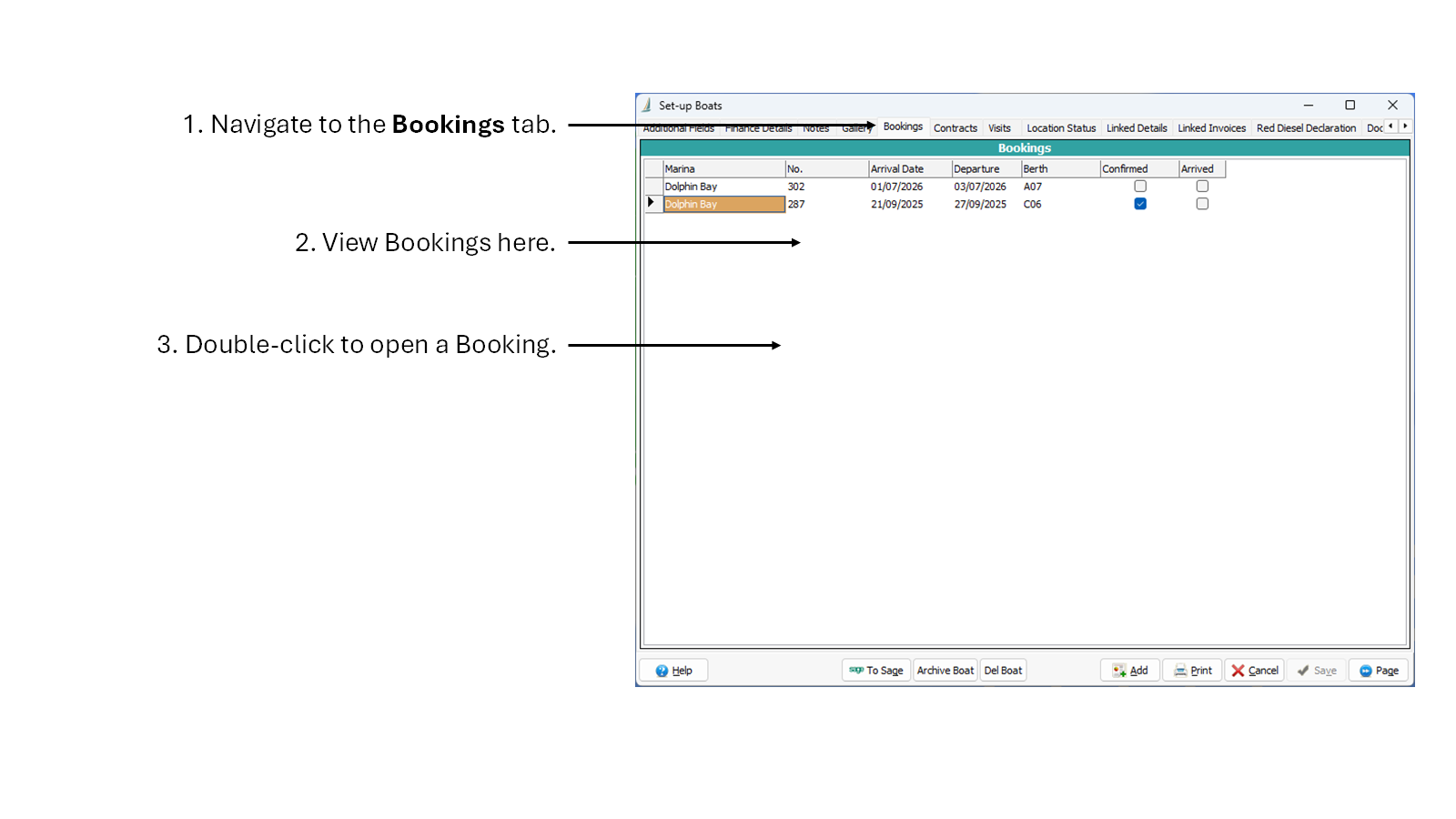Click the Del Boat button
1456x819 pixels.
click(1003, 671)
